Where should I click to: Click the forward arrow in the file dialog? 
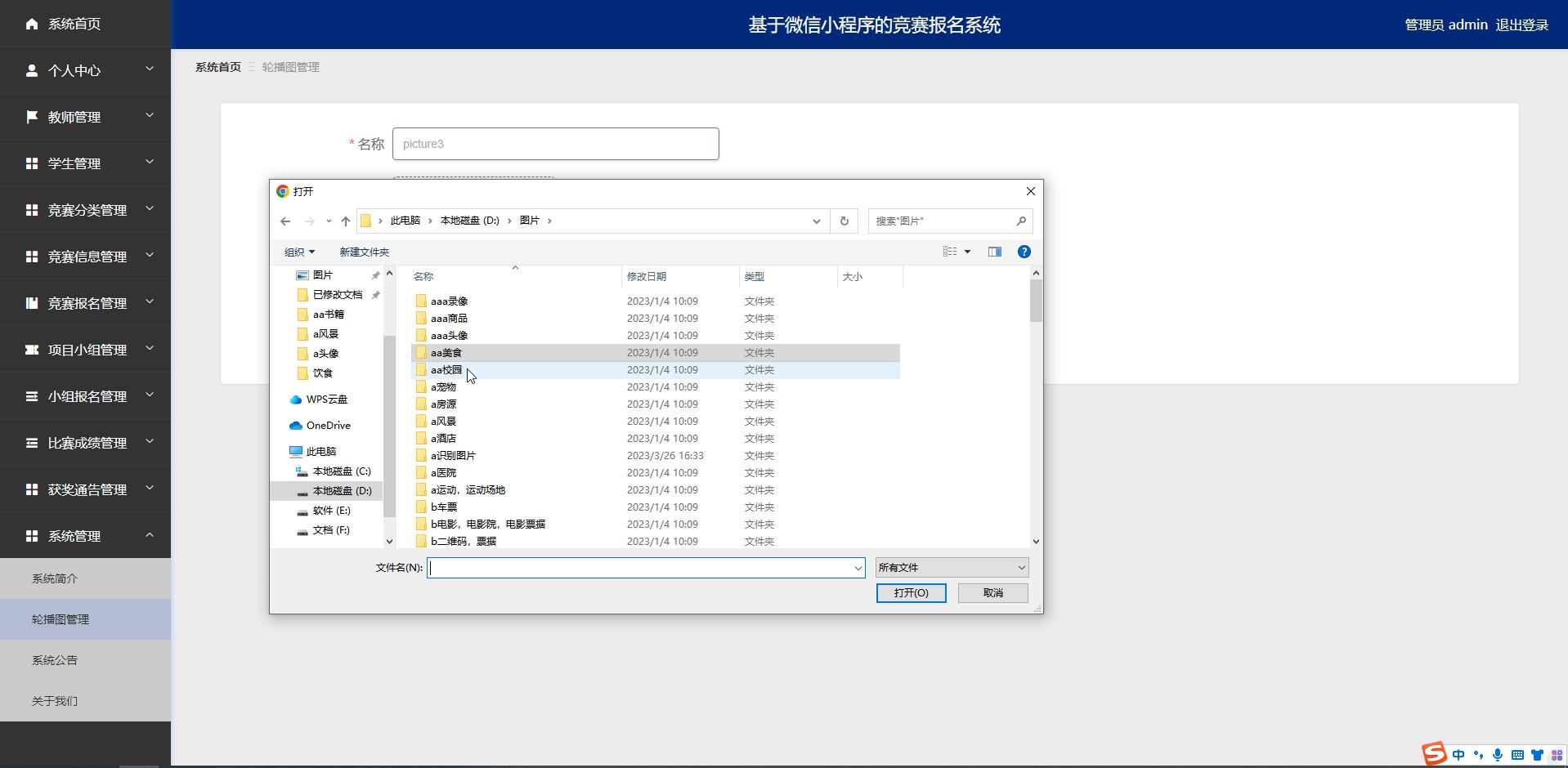(x=309, y=221)
